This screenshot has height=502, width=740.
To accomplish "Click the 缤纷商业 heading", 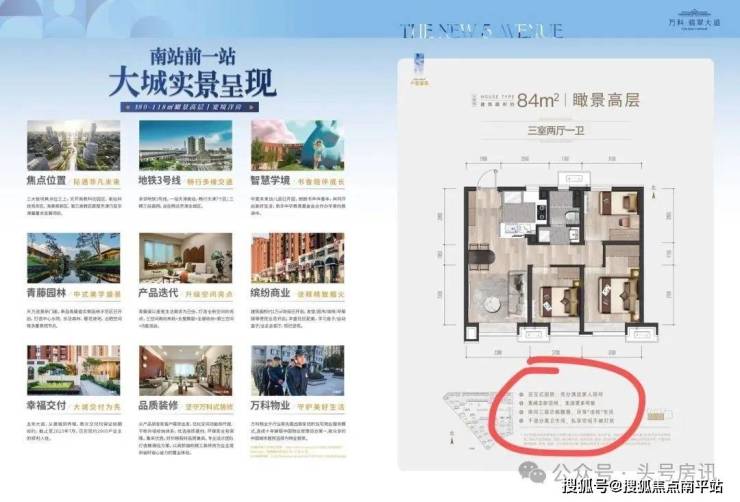I will pos(270,293).
